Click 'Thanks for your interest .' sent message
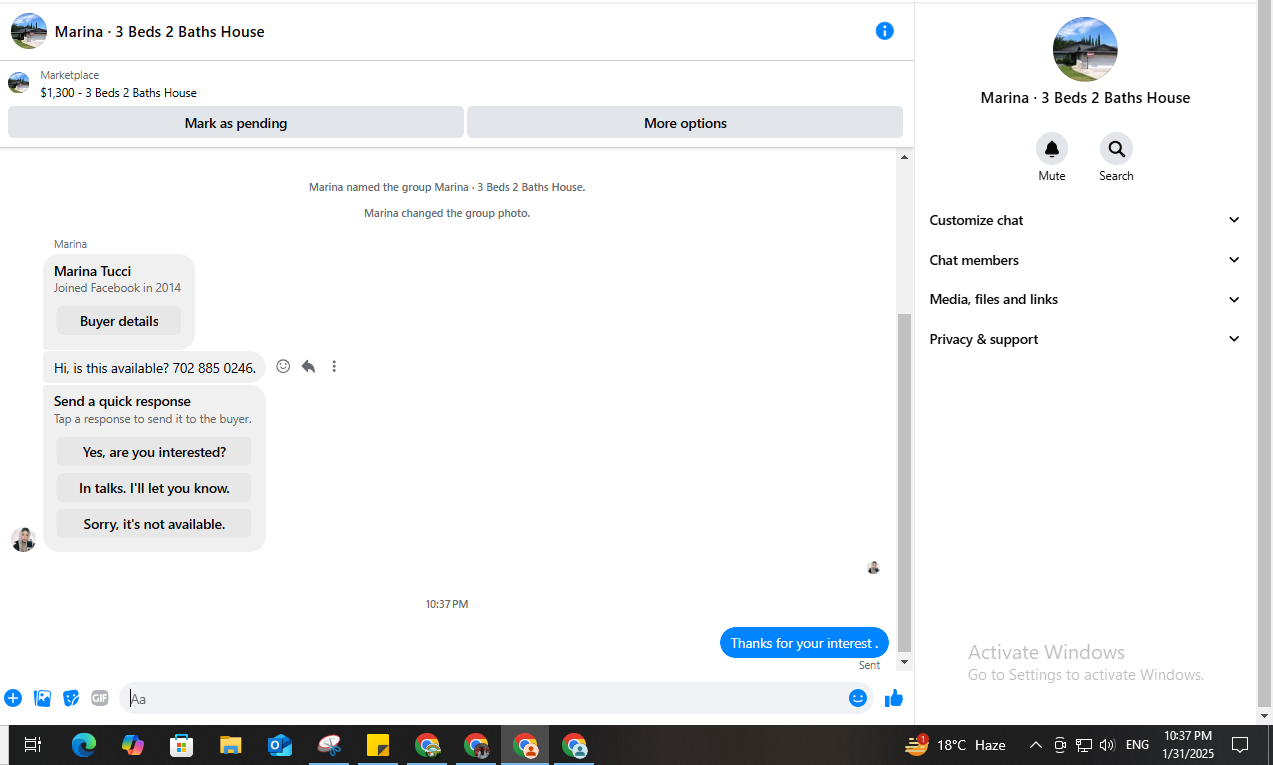1273x765 pixels. point(804,643)
